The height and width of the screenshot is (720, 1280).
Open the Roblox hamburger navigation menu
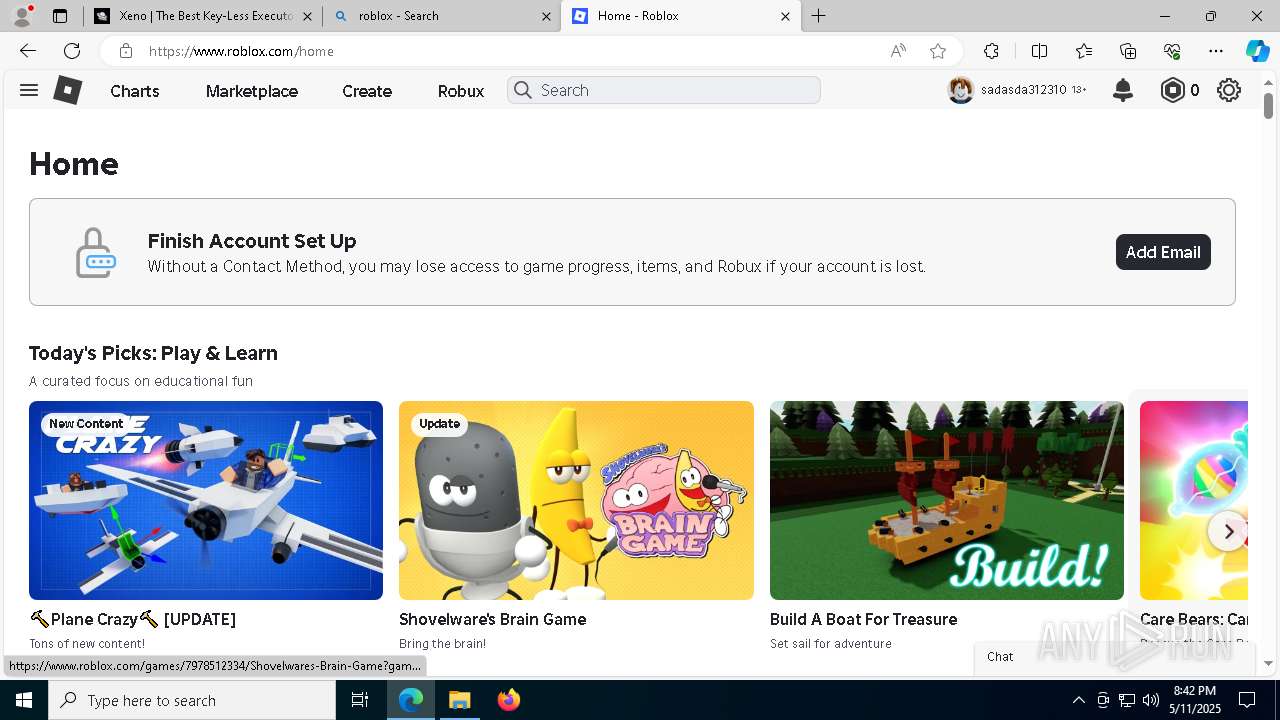29,90
